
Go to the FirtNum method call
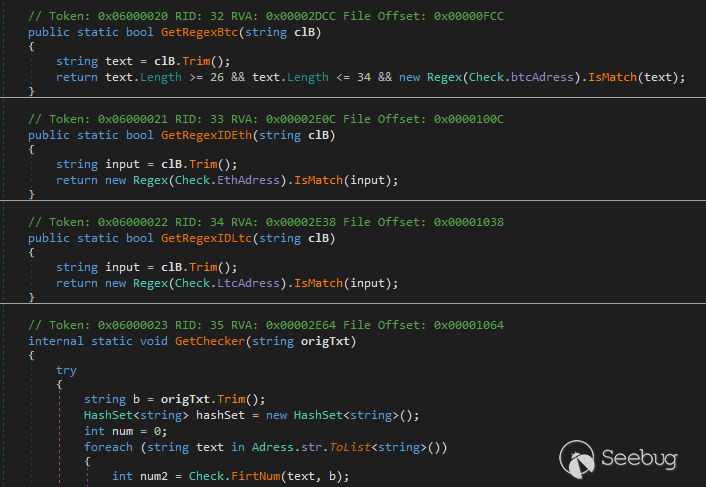[x=255, y=476]
